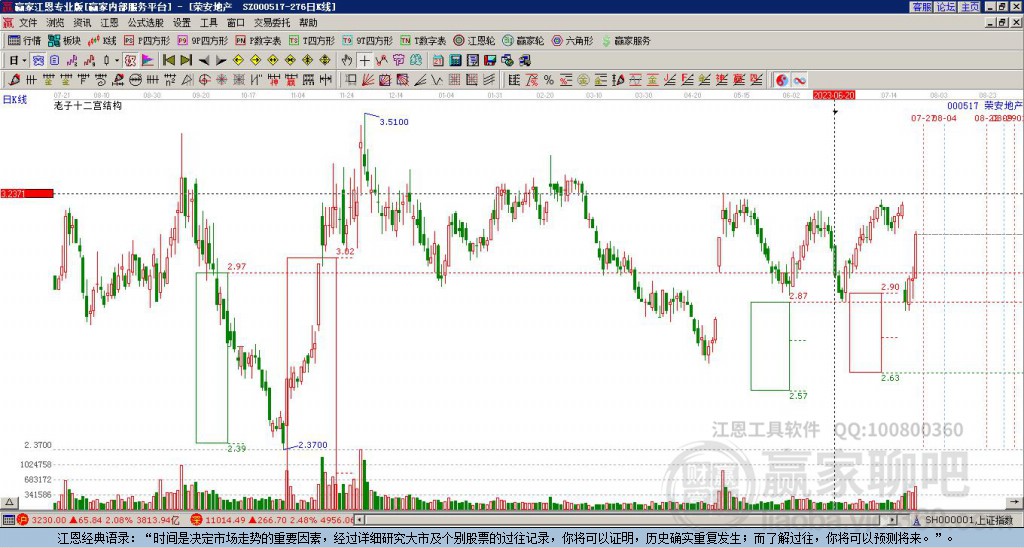Viewport: 1024px width, 548px height.
Task: Click the 000517 荣安地产 stock label
Action: click(x=984, y=105)
